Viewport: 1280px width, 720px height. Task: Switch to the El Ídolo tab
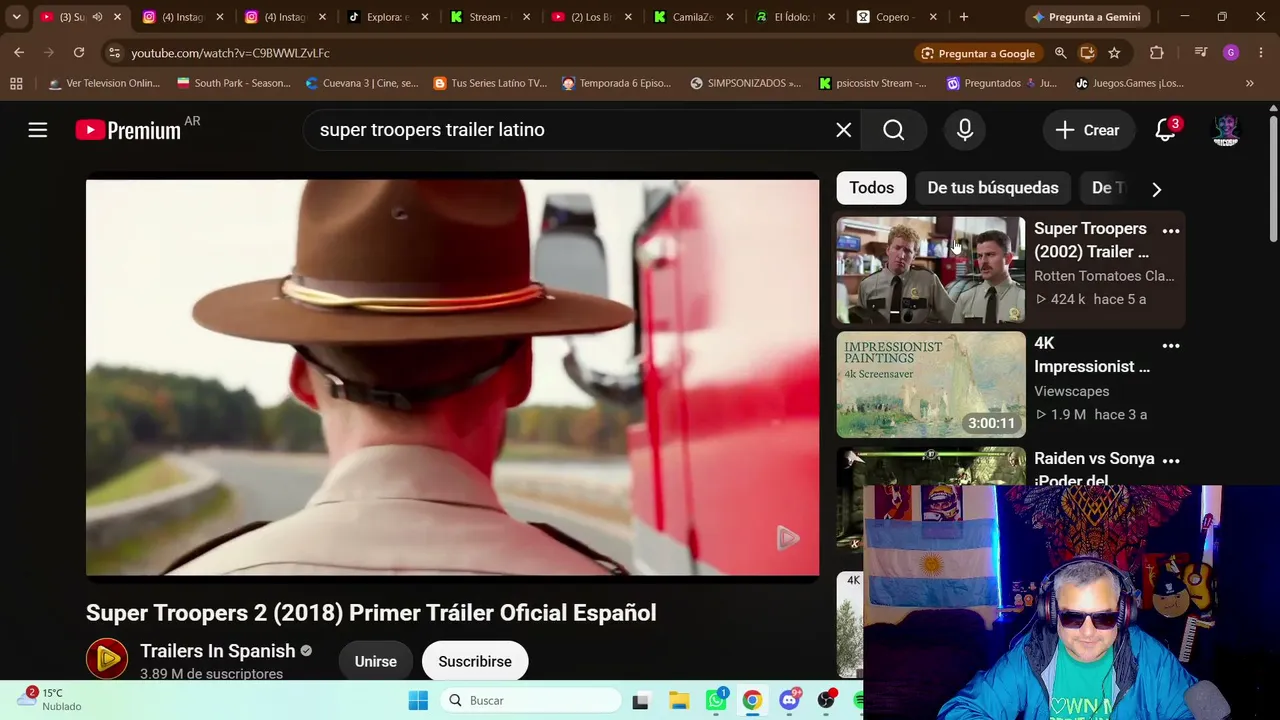tap(796, 17)
